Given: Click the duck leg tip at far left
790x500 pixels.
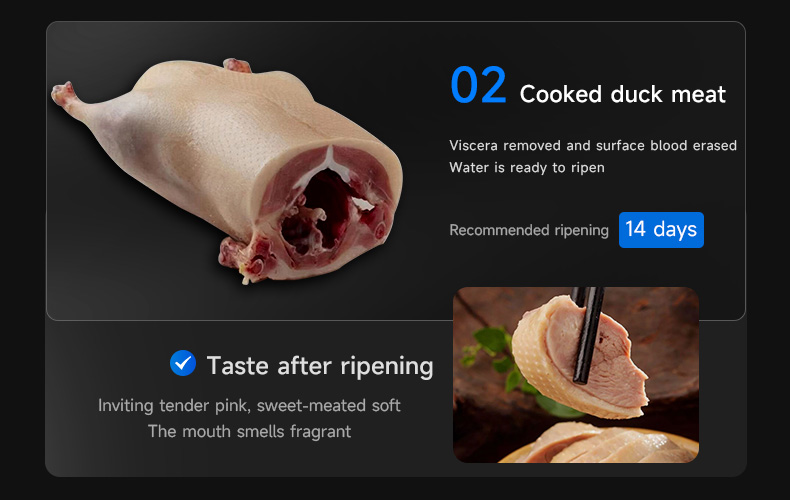Looking at the screenshot, I should tap(63, 94).
